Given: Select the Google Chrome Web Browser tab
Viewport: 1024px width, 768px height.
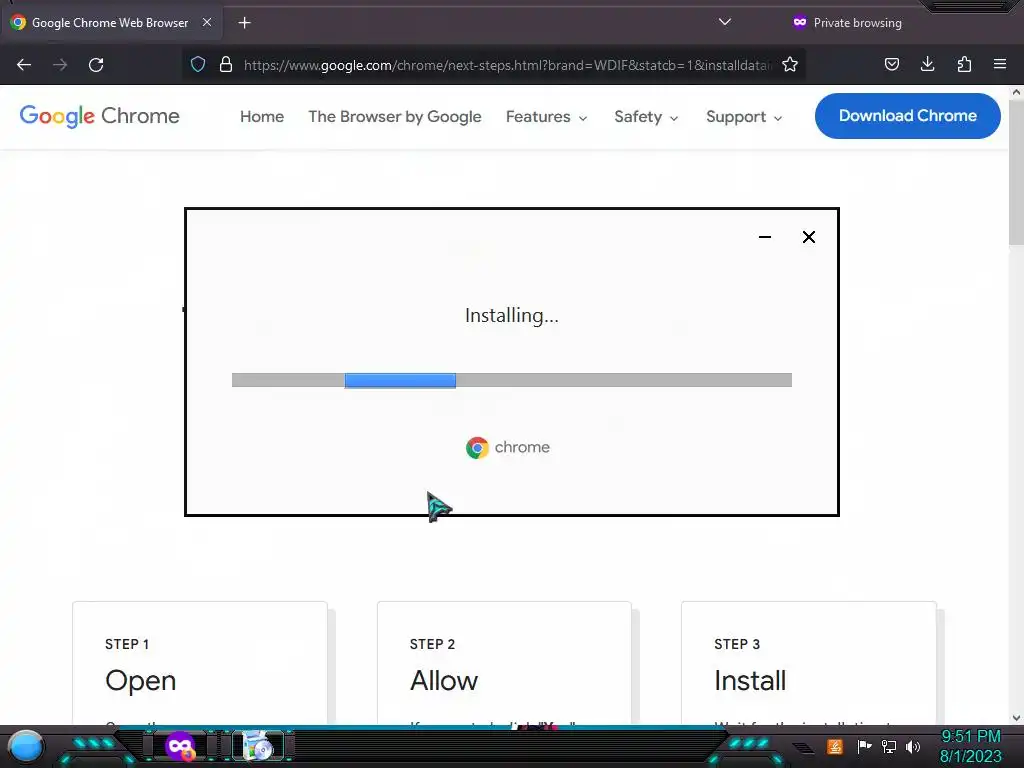Looking at the screenshot, I should tap(111, 23).
